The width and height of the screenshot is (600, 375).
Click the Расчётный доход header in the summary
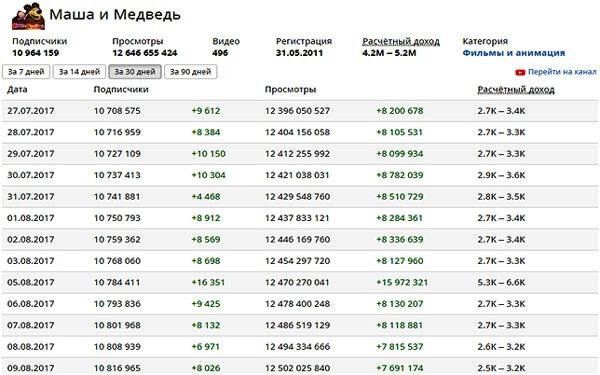[401, 41]
